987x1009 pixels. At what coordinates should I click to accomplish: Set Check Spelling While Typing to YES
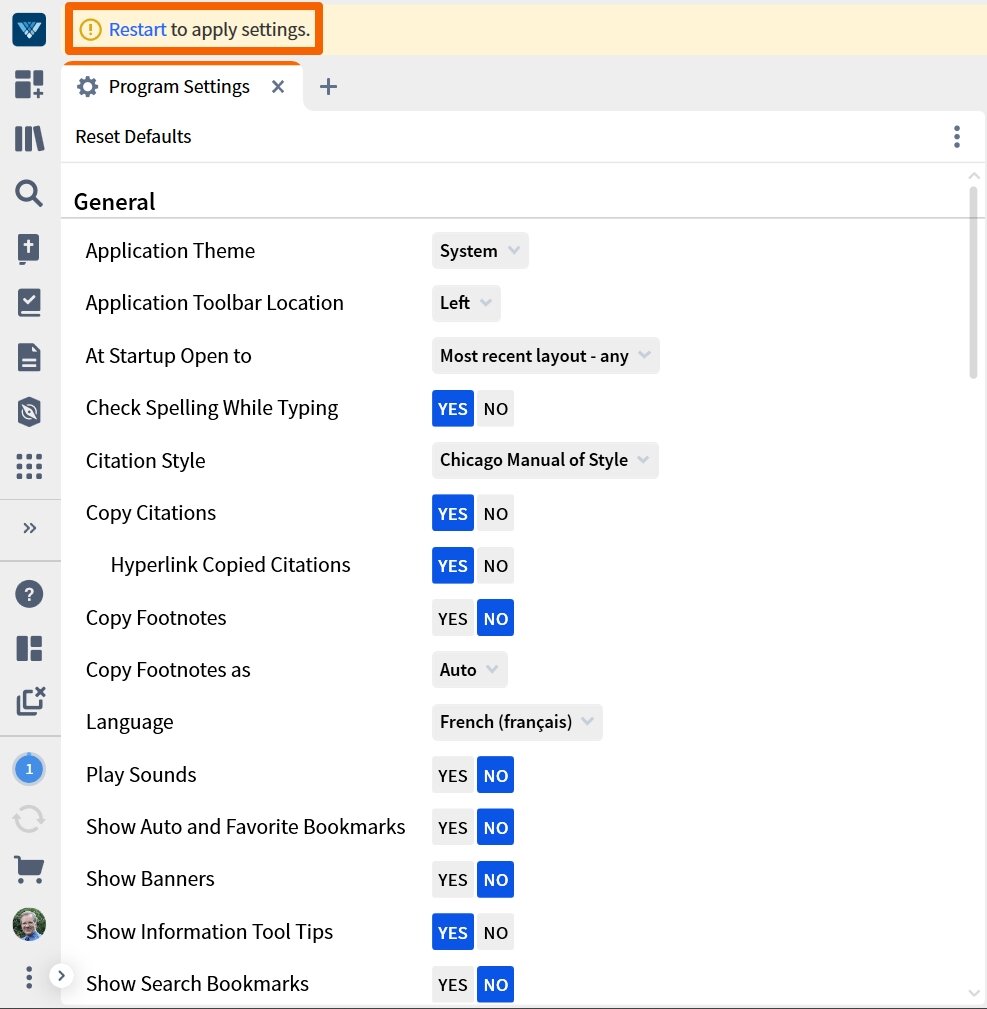(453, 409)
